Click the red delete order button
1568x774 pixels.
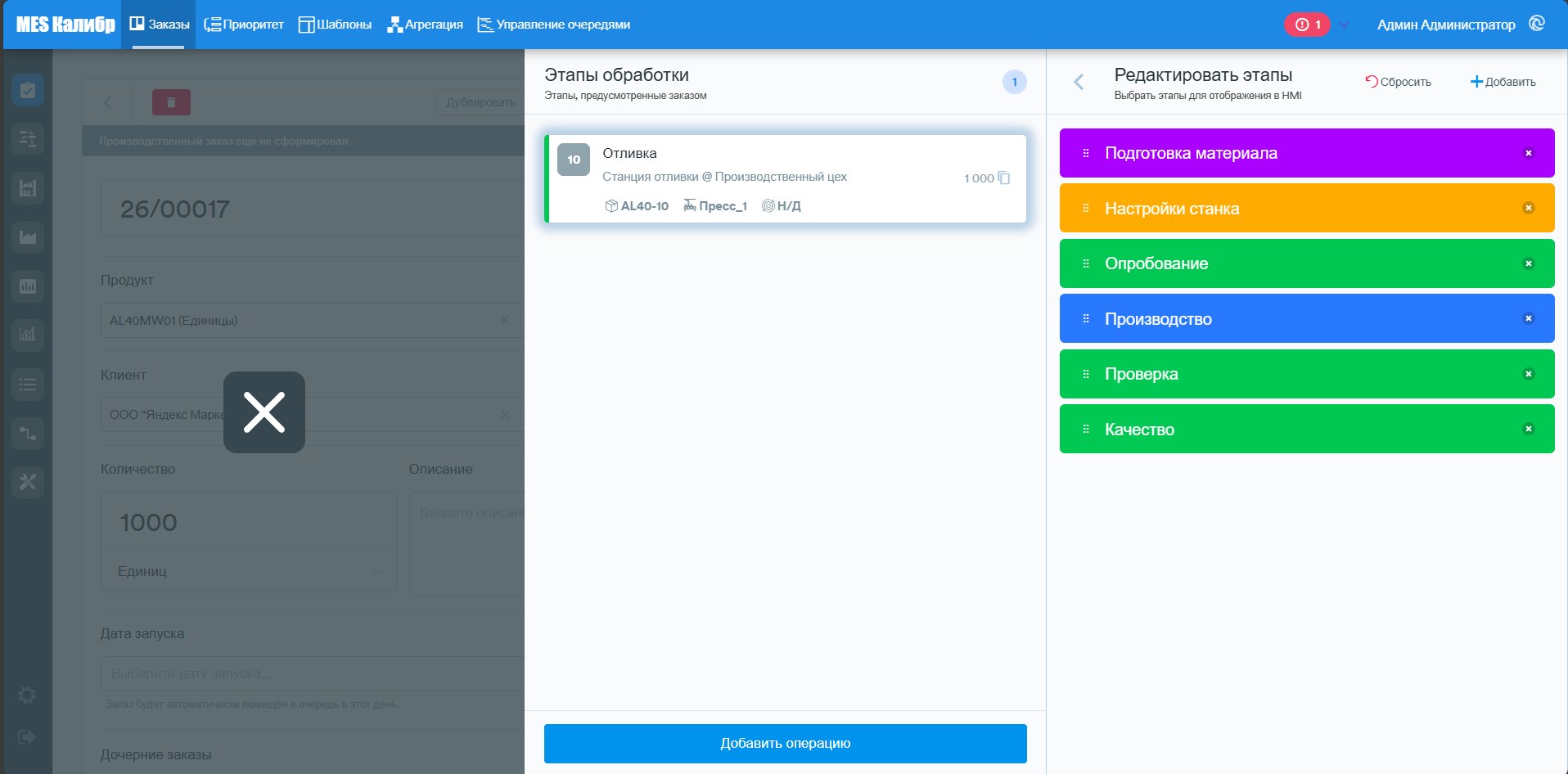(x=171, y=102)
